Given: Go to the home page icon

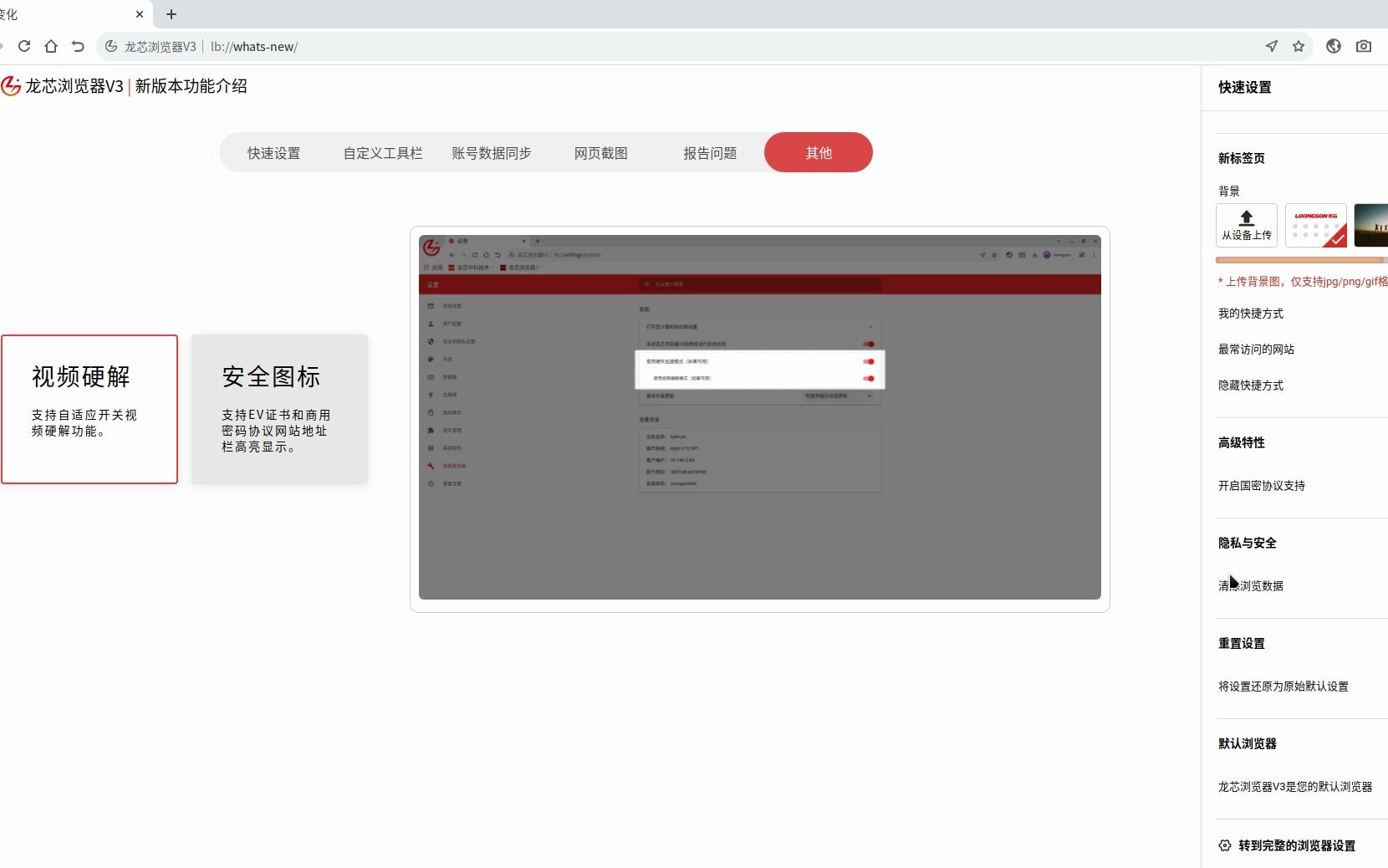Looking at the screenshot, I should (x=51, y=46).
